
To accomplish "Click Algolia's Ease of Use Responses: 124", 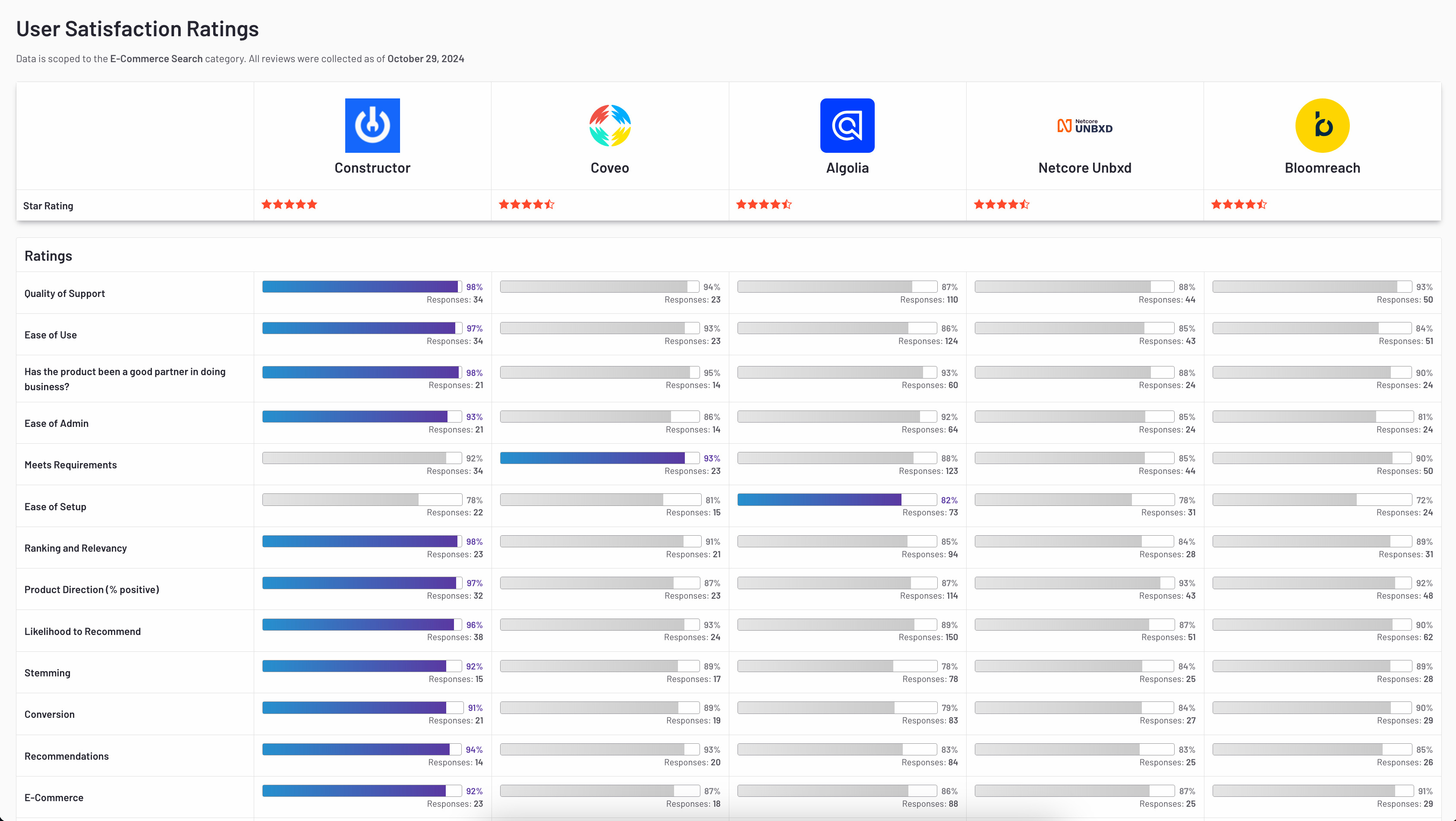I will tap(928, 341).
